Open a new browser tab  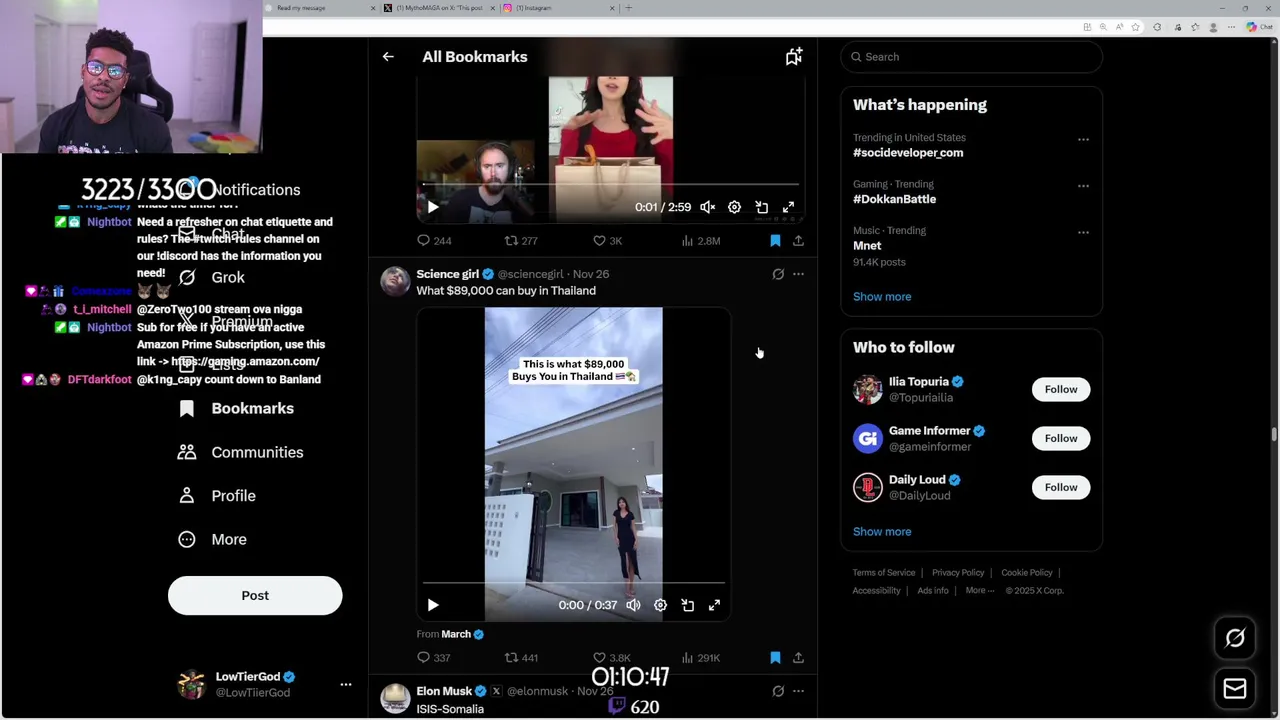click(x=628, y=8)
